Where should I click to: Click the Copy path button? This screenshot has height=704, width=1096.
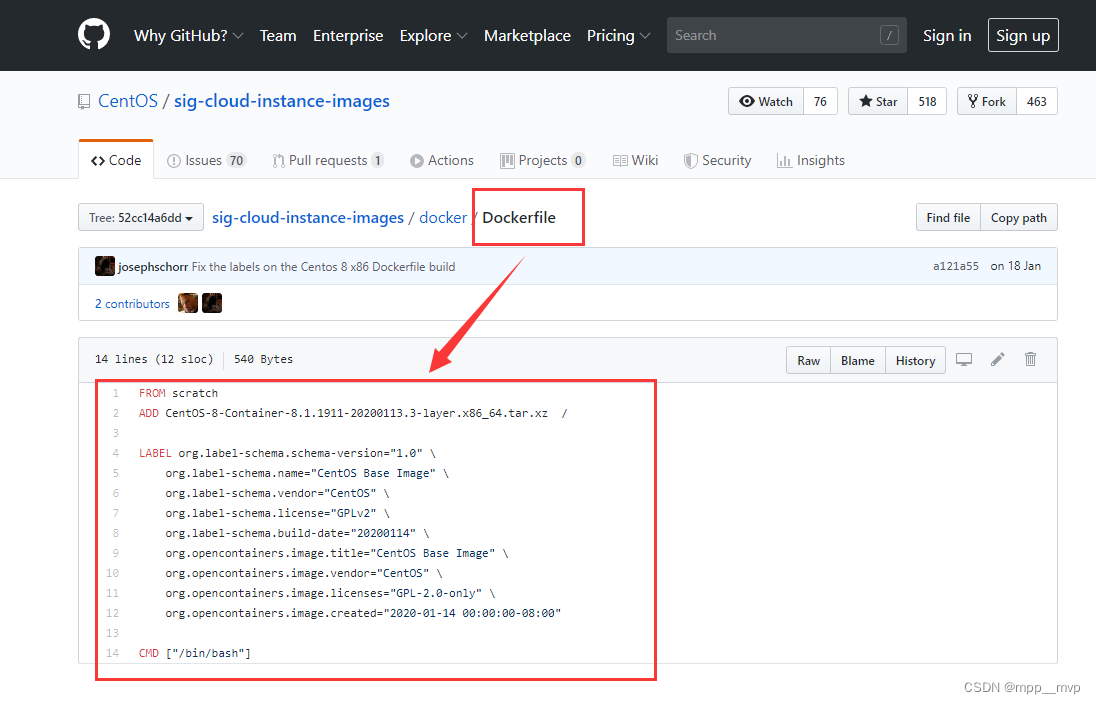point(1018,217)
